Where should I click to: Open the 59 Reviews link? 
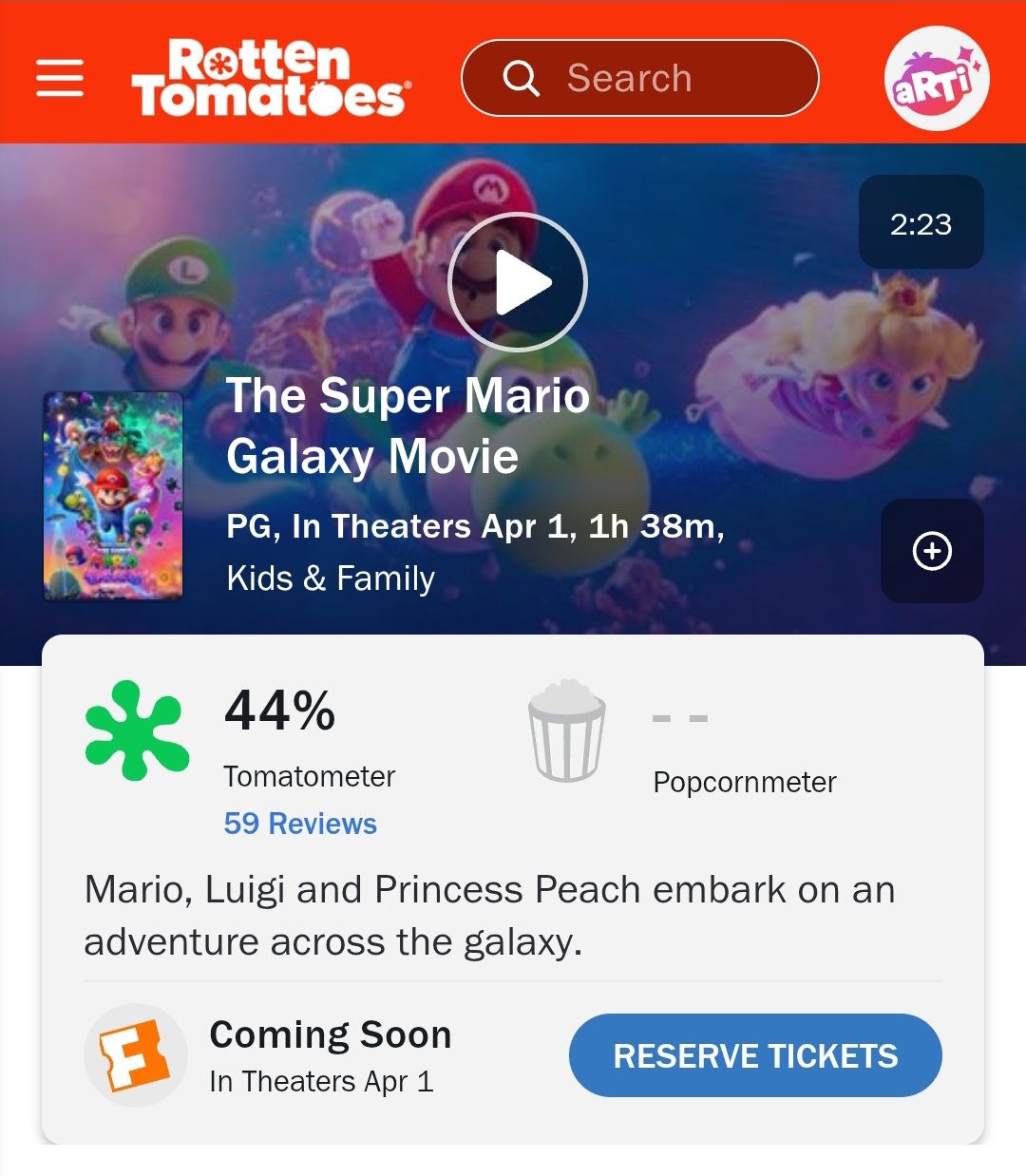click(300, 823)
